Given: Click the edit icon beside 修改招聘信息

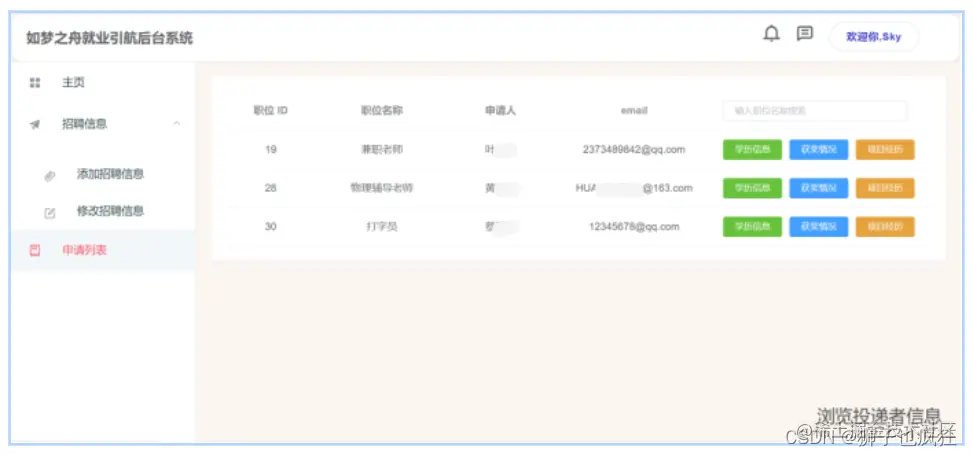Looking at the screenshot, I should 50,213.
